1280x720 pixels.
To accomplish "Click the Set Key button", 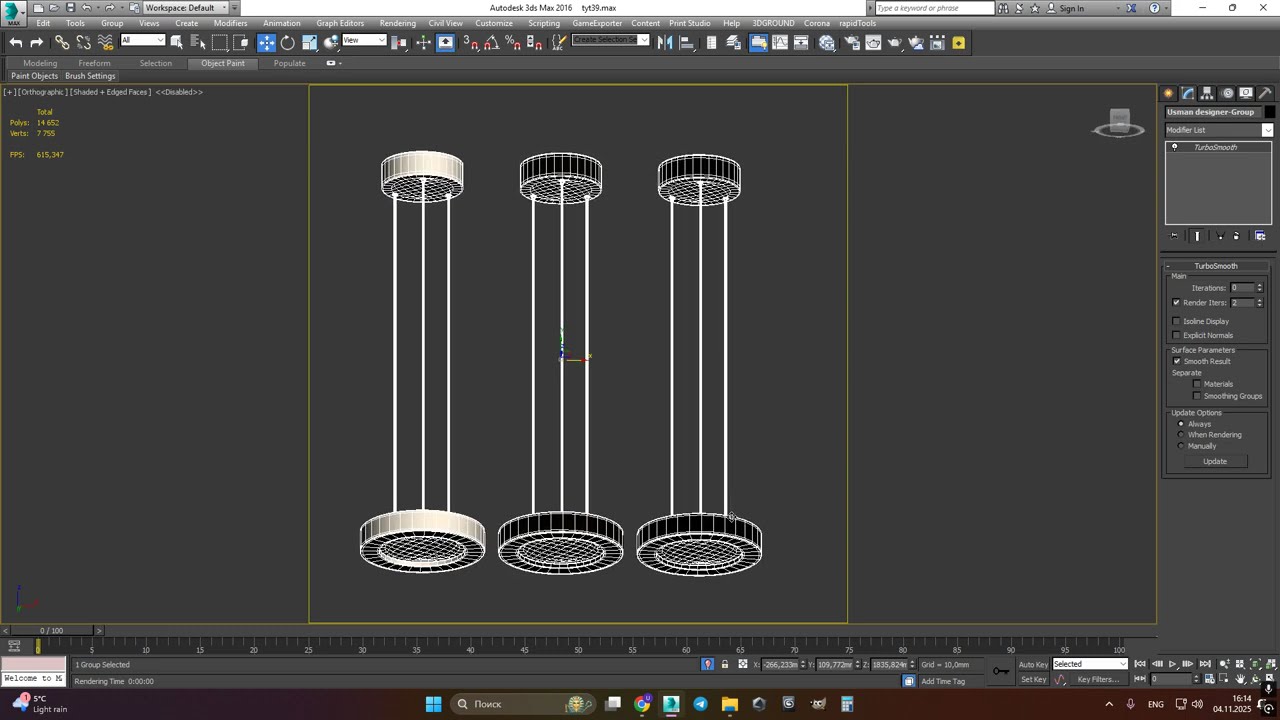I will [1033, 680].
